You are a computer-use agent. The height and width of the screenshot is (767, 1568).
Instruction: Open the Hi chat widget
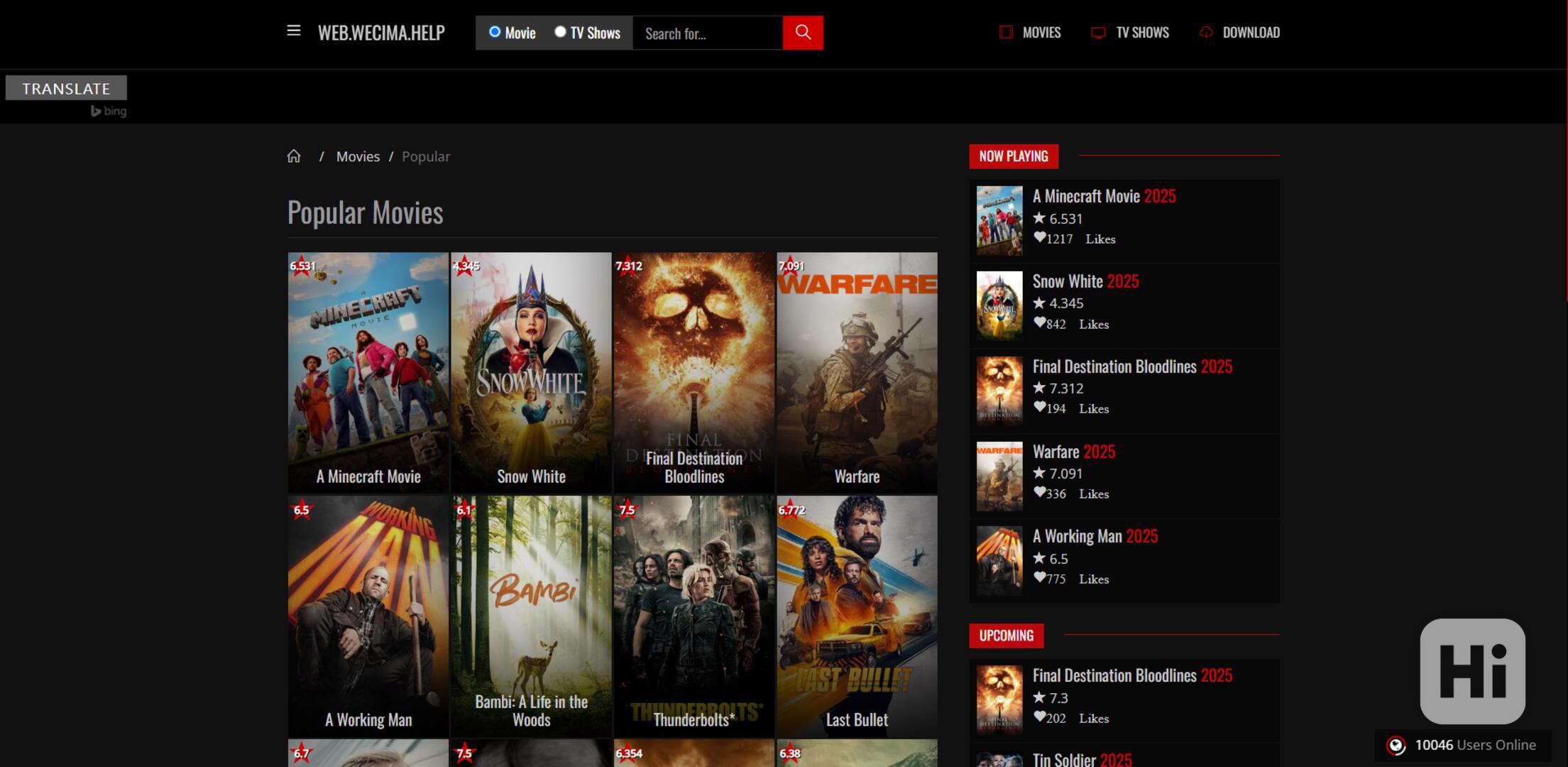pyautogui.click(x=1472, y=671)
